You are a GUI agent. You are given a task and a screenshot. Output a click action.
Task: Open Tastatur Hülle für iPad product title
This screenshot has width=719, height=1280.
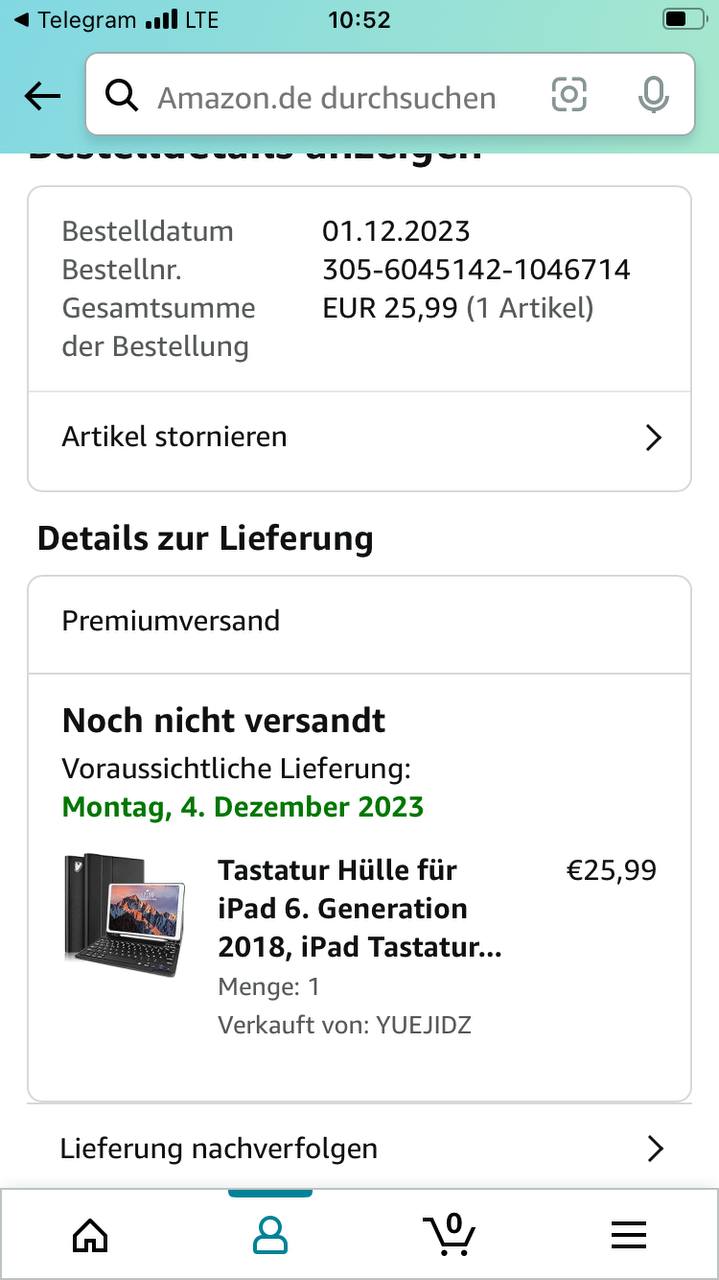(360, 908)
